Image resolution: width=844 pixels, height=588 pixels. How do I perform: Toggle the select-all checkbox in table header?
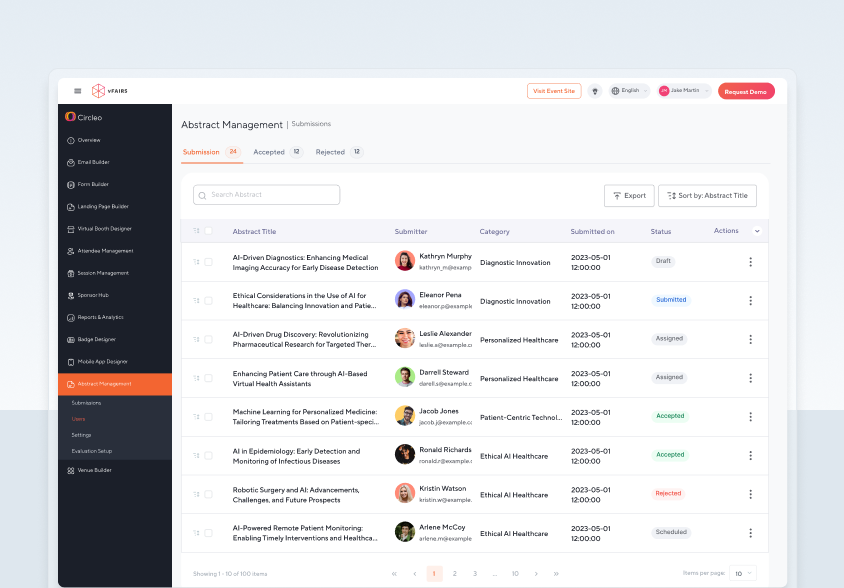tap(208, 231)
